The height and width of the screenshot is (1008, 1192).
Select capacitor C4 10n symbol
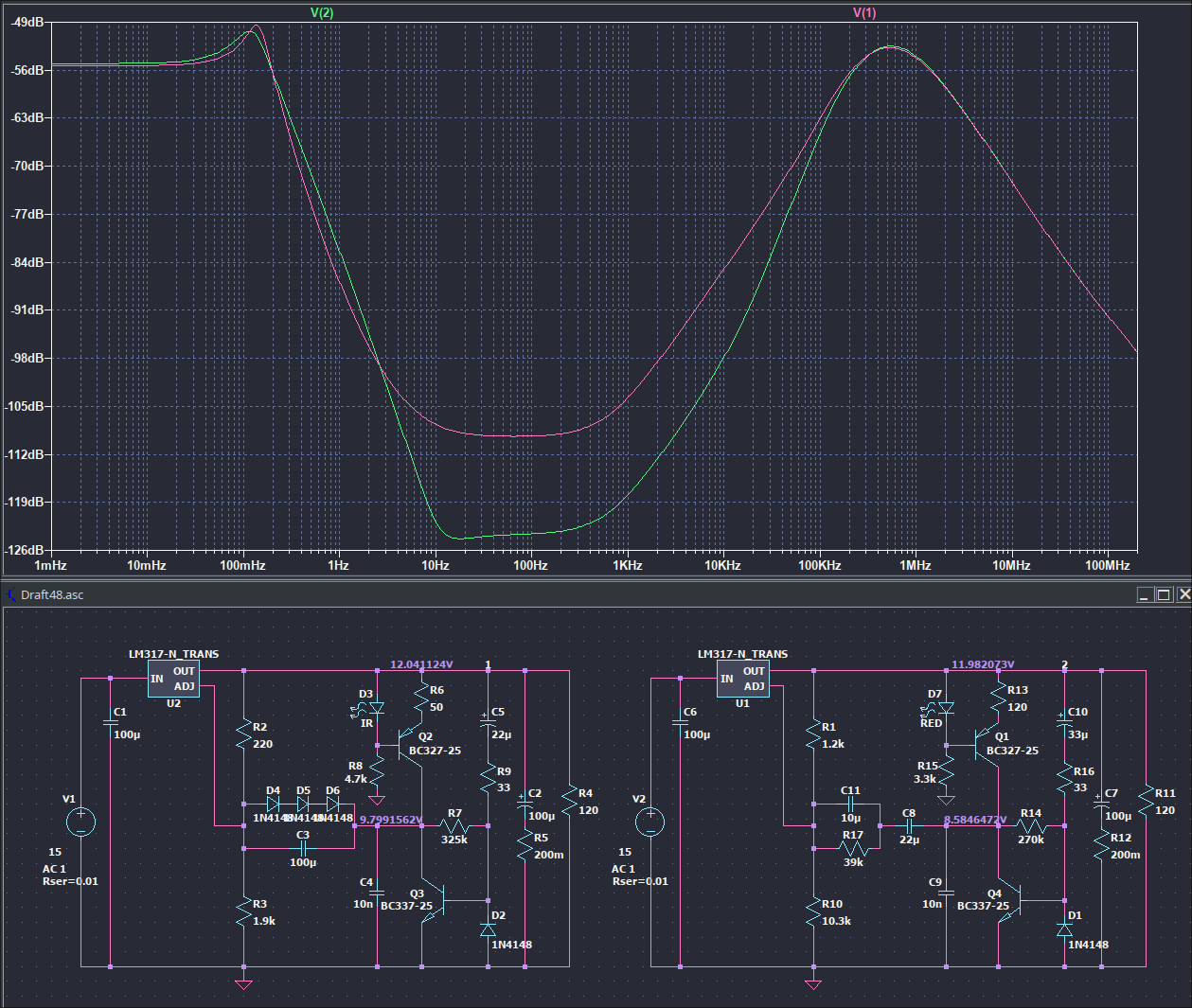pyautogui.click(x=377, y=893)
